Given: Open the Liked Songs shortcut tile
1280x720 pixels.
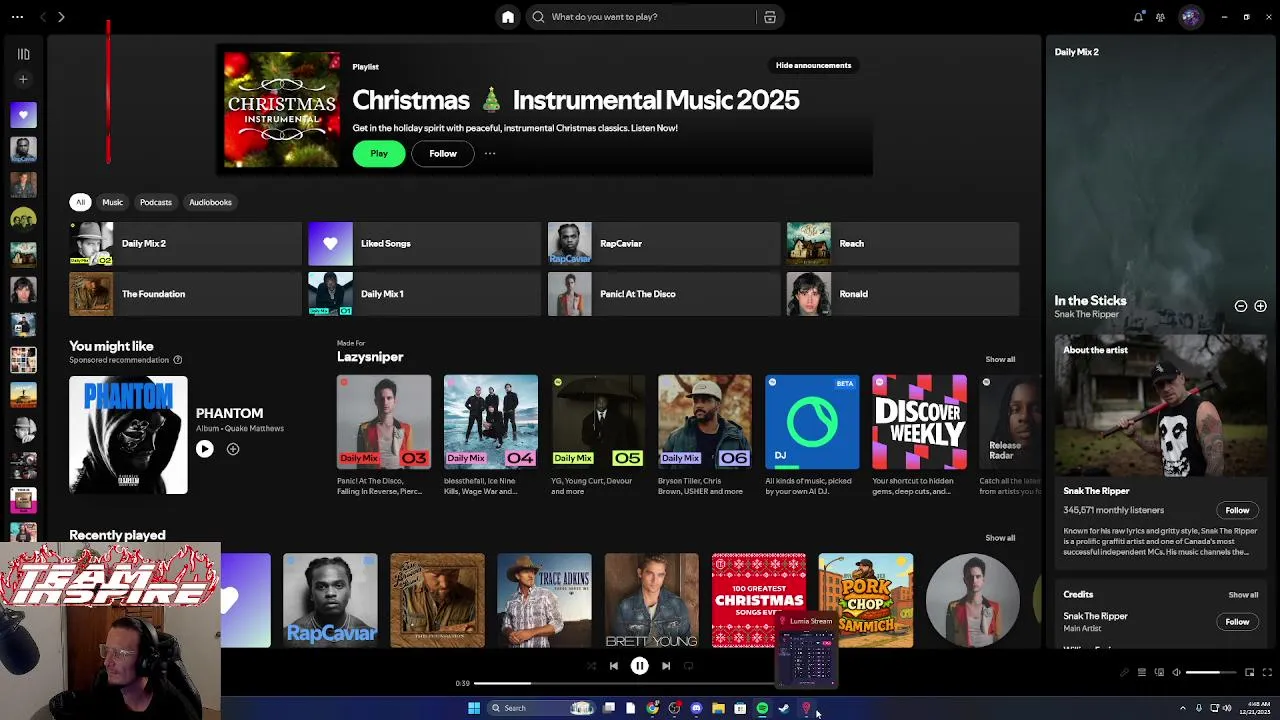Looking at the screenshot, I should 424,243.
